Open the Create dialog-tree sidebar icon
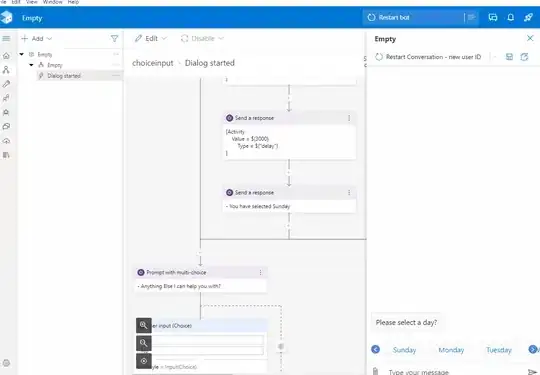Viewport: 540px width, 375px height. [6, 70]
